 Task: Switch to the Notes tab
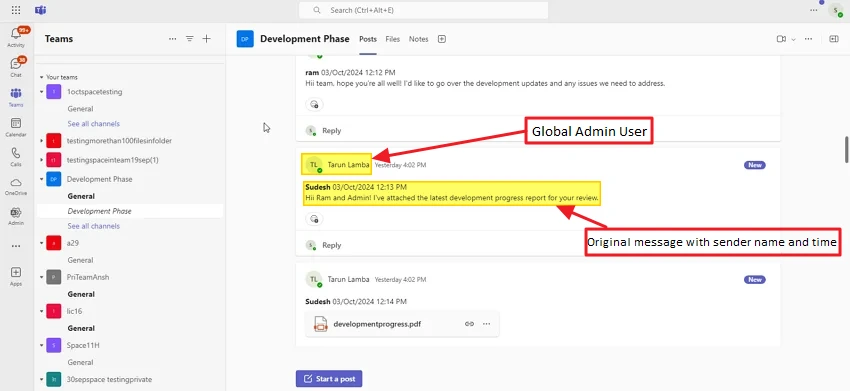click(x=418, y=39)
